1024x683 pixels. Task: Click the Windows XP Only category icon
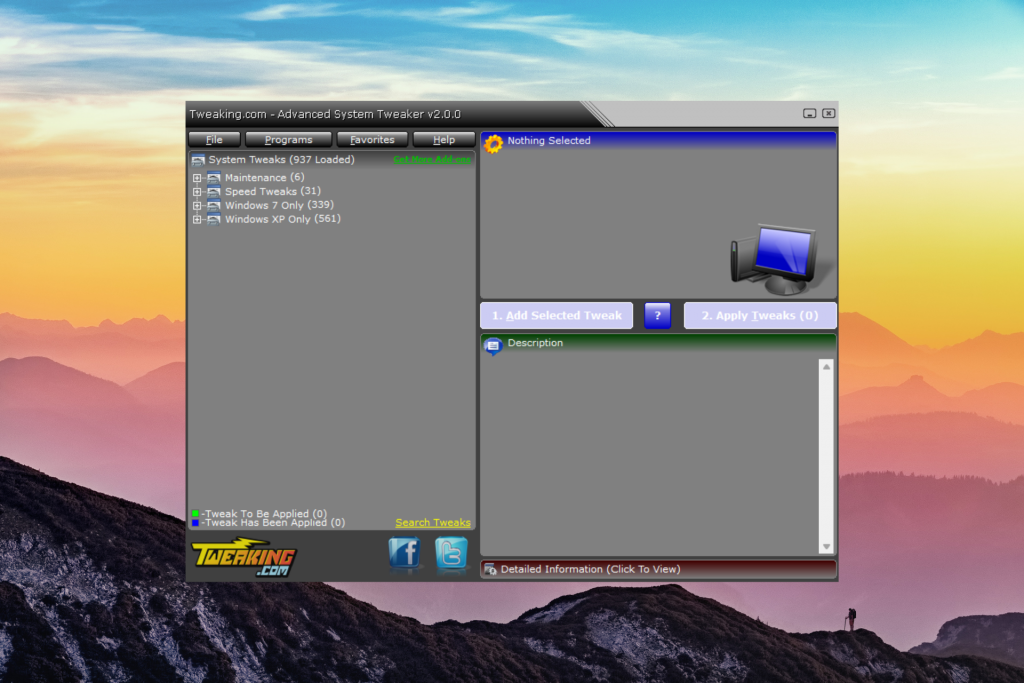point(214,219)
